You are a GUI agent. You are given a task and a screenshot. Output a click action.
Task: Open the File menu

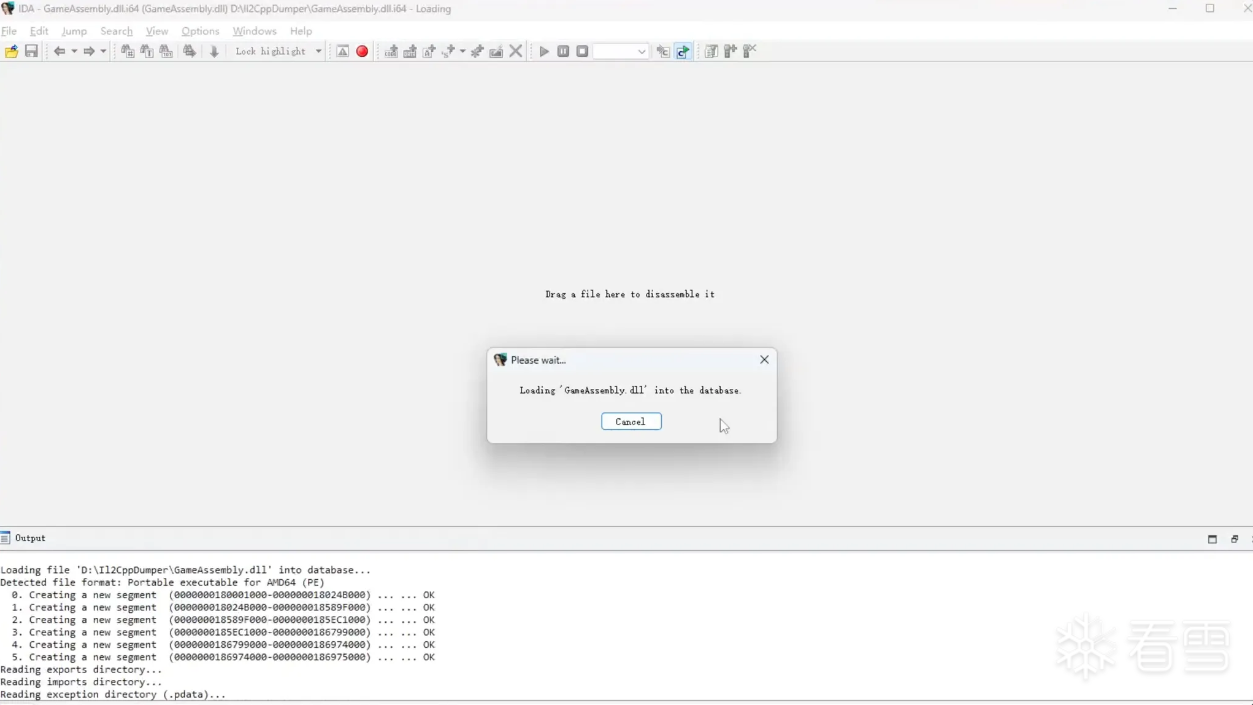(9, 31)
